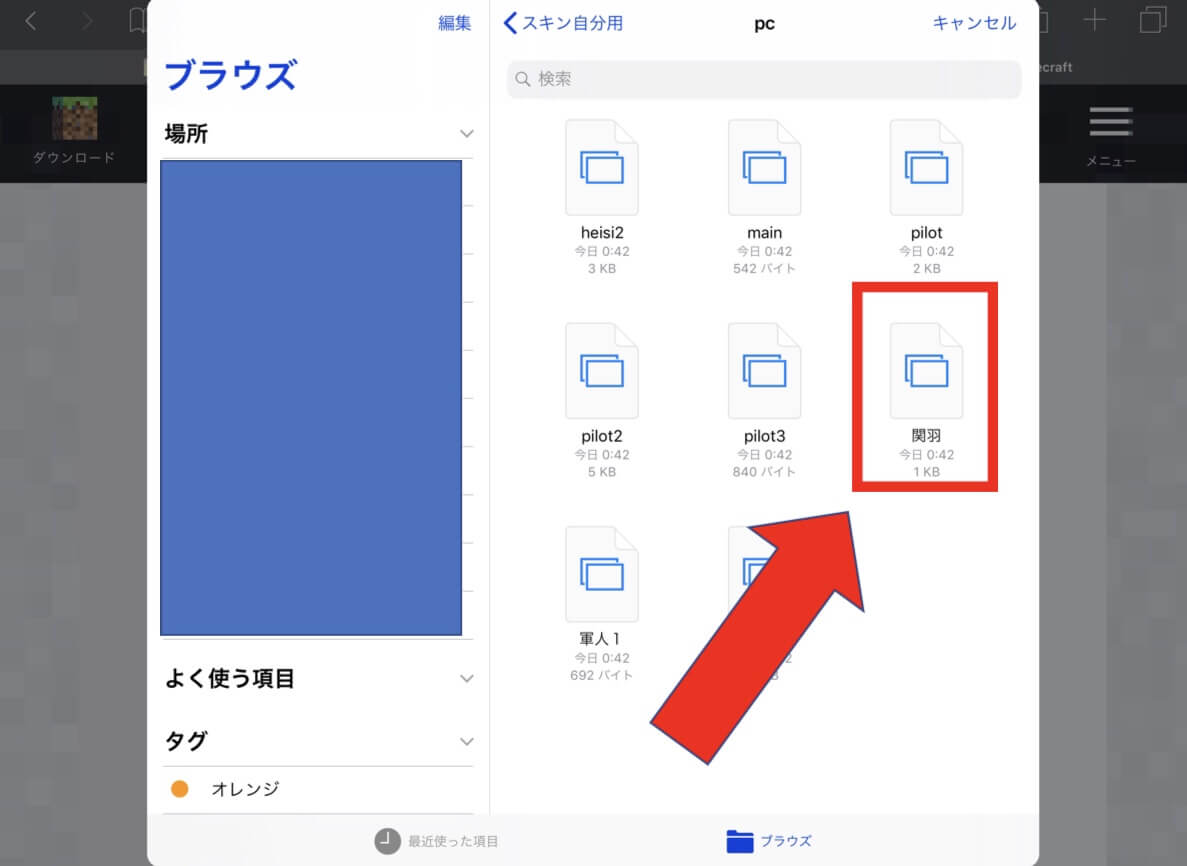
Task: Go back to スキン自分用 folder
Action: 564,23
